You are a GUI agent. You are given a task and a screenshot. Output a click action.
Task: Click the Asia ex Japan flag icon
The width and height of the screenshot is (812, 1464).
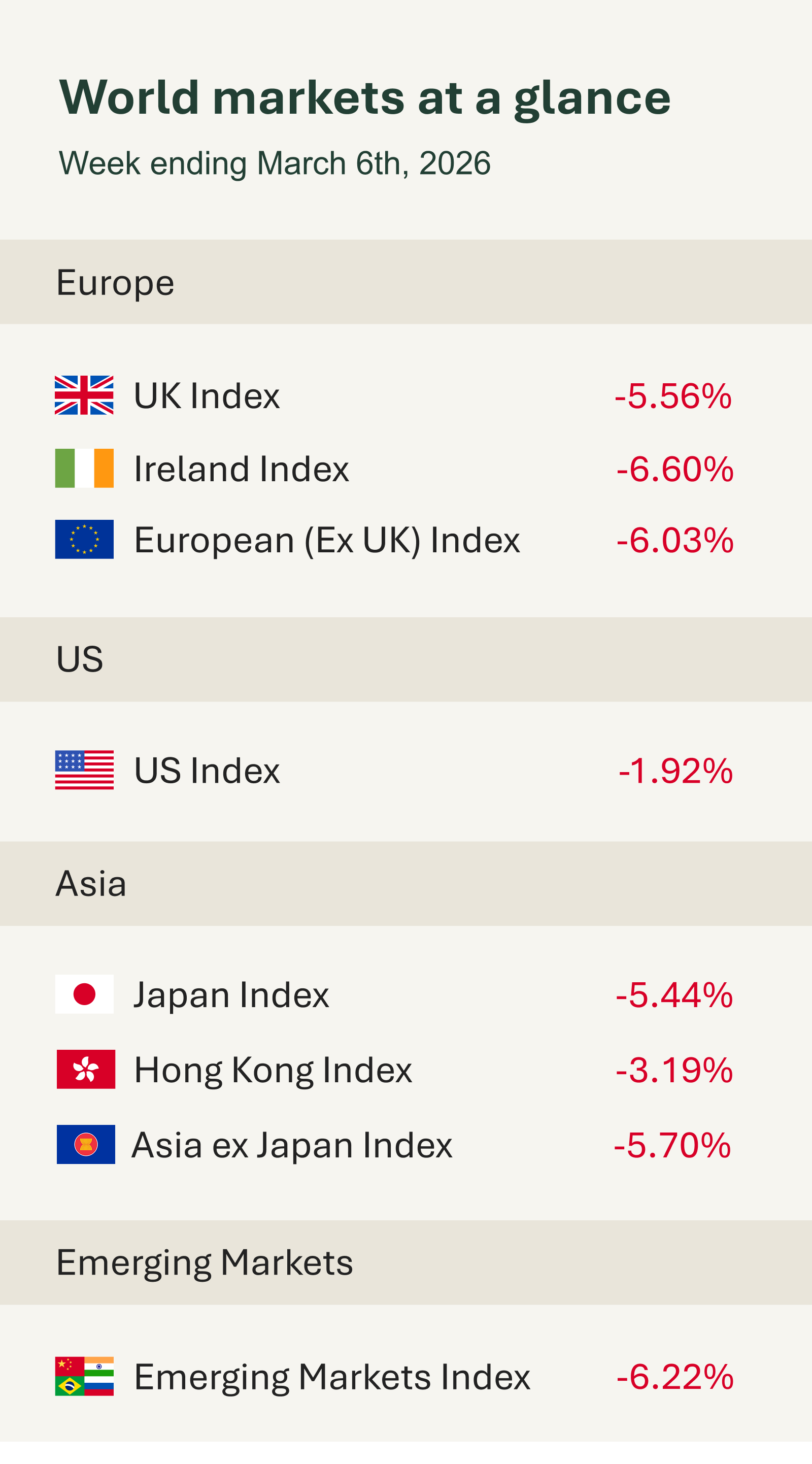(x=86, y=1145)
